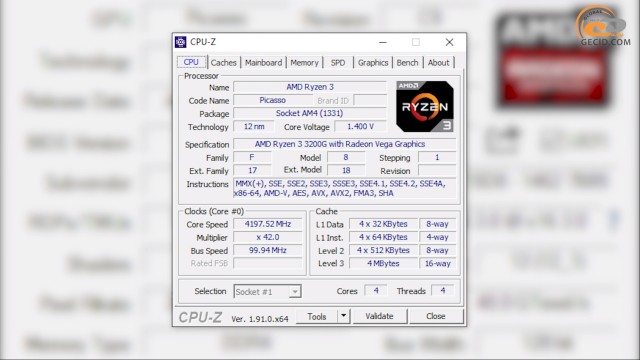640x360 pixels.
Task: Click the Ext. Model value 18
Action: [x=346, y=170]
